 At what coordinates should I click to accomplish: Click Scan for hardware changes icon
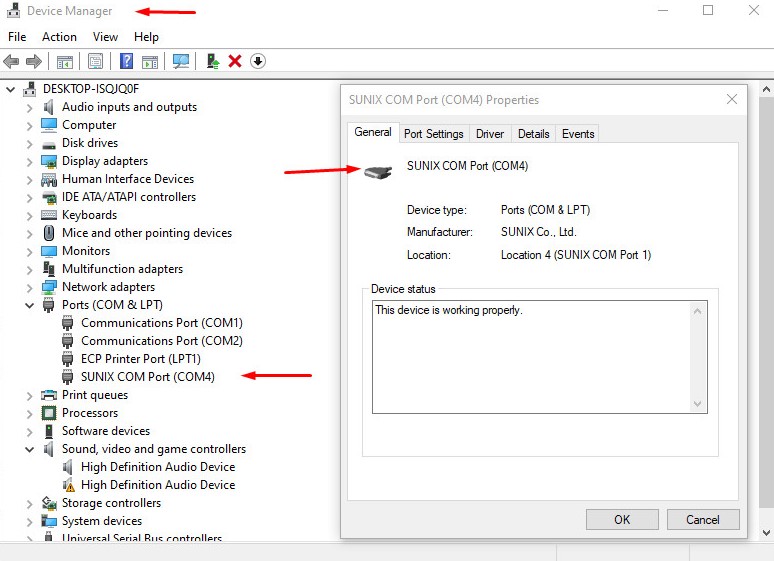pyautogui.click(x=181, y=61)
